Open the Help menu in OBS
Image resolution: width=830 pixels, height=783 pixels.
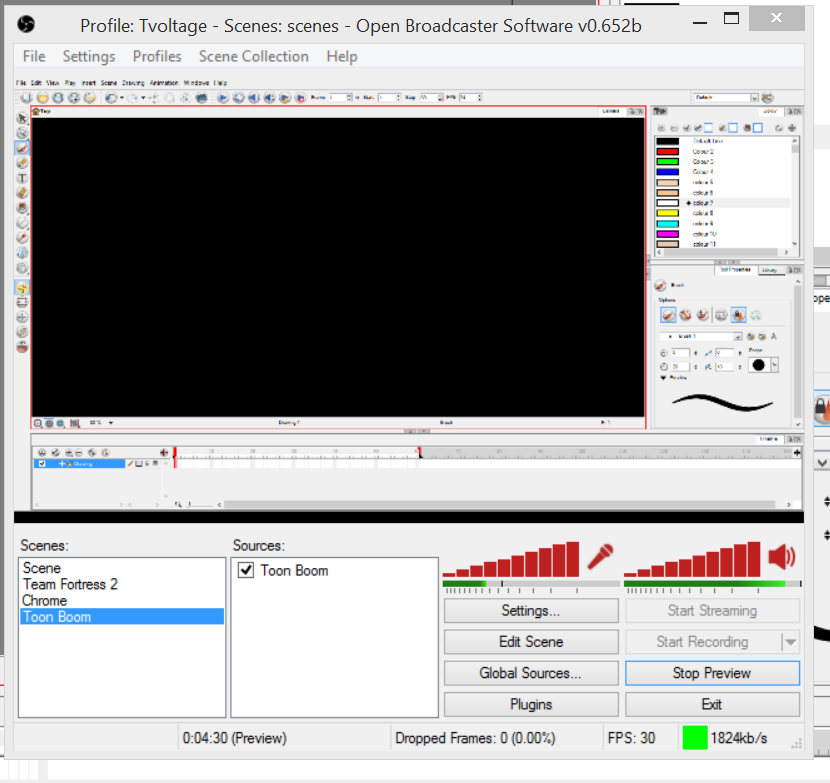click(x=342, y=56)
